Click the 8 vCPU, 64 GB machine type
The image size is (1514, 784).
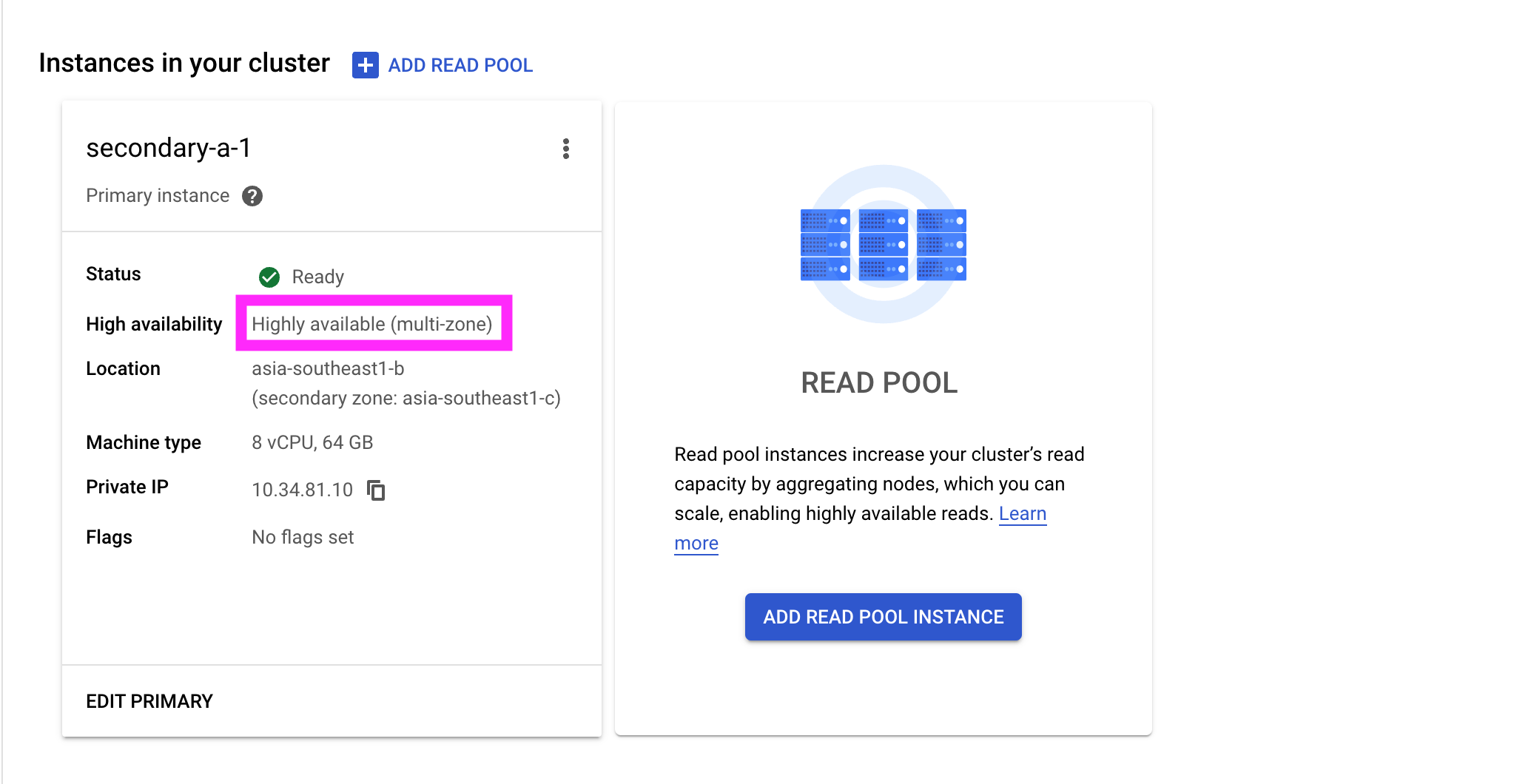pyautogui.click(x=312, y=442)
